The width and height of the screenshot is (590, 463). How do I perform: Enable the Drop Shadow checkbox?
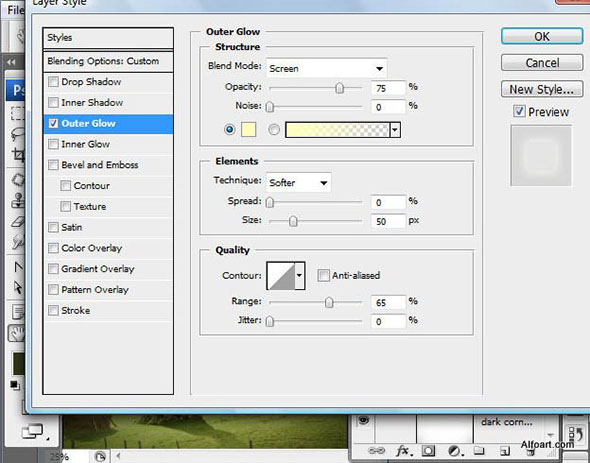point(53,82)
